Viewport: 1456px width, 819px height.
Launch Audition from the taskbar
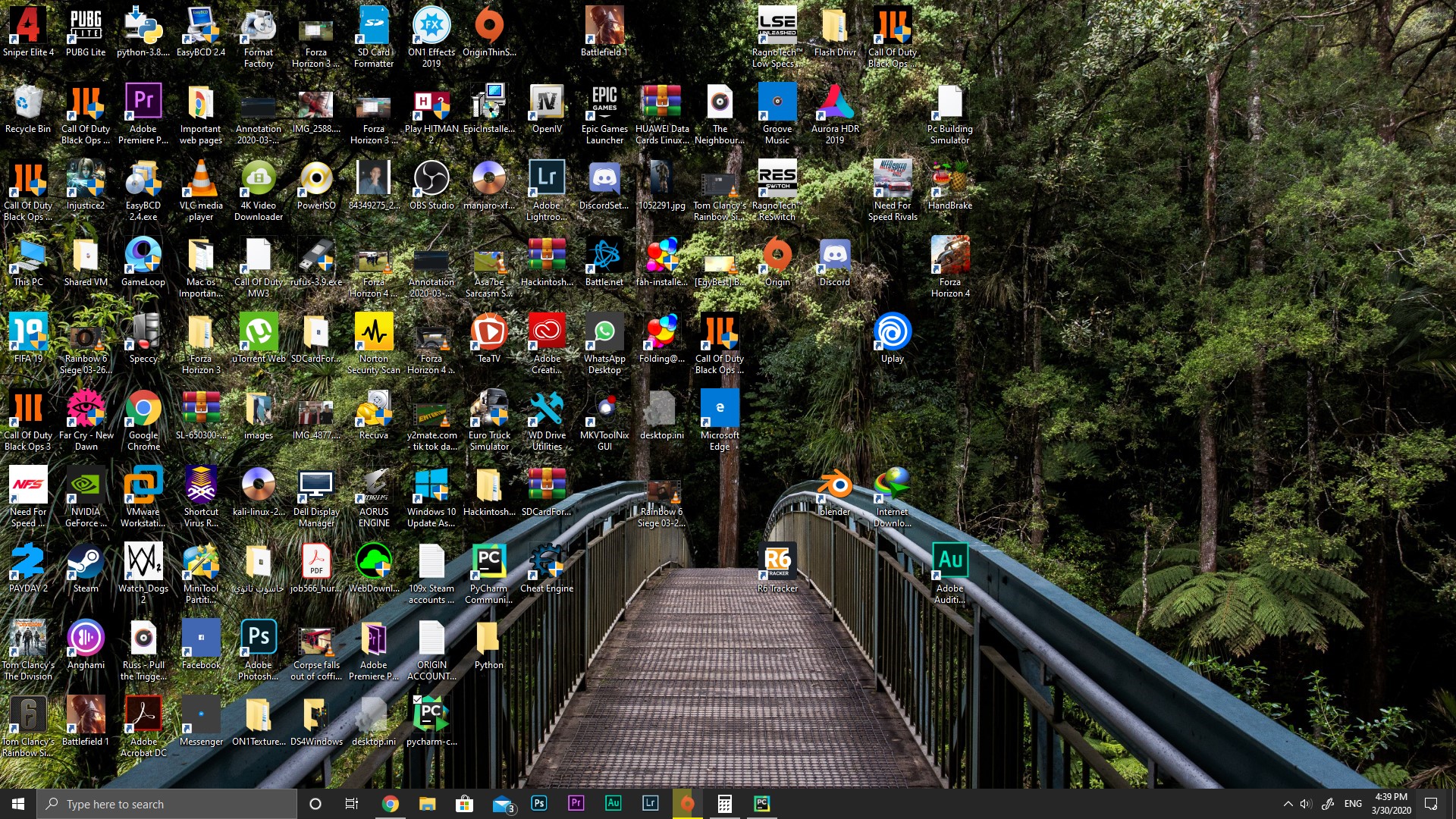point(613,803)
